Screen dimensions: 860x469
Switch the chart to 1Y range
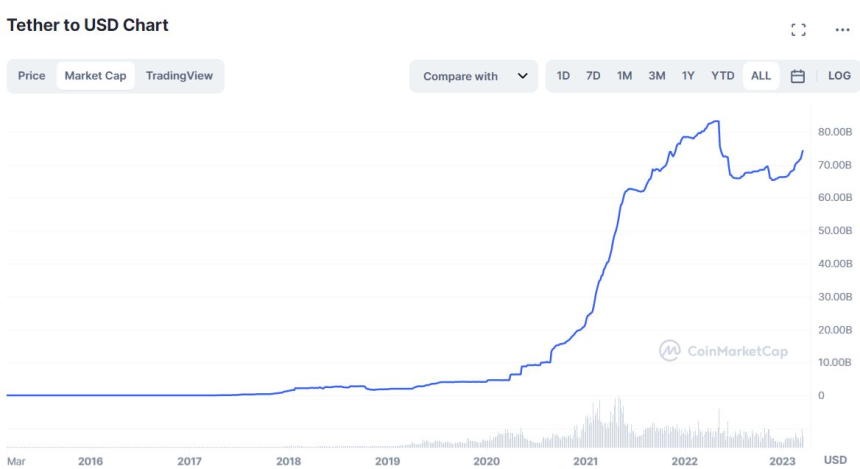688,76
